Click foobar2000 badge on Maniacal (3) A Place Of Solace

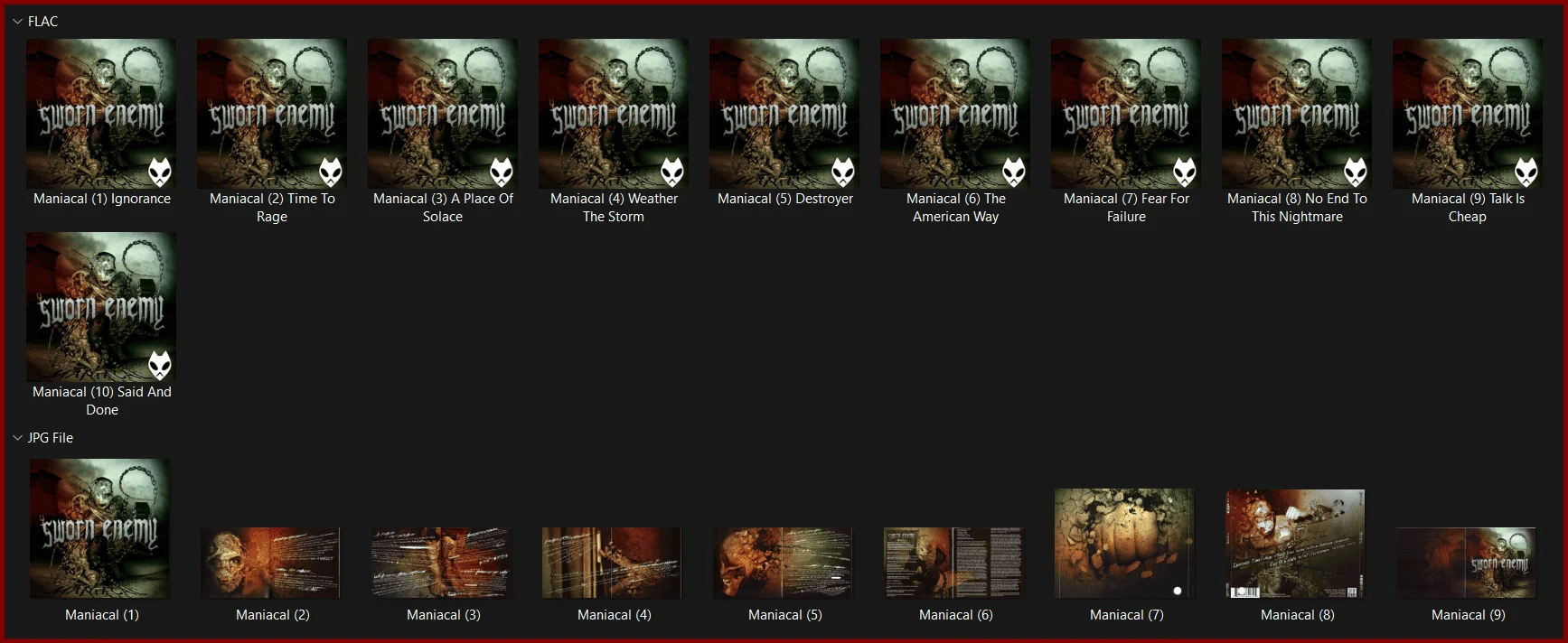(x=502, y=172)
